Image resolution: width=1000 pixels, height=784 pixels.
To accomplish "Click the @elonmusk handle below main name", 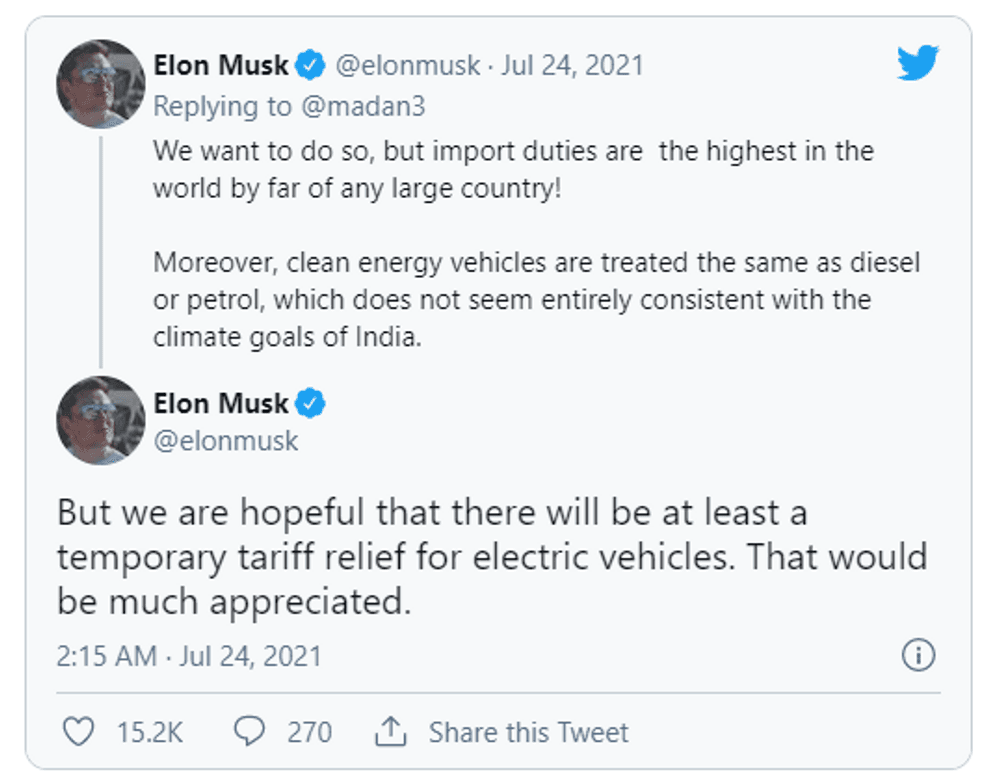I will coord(225,440).
